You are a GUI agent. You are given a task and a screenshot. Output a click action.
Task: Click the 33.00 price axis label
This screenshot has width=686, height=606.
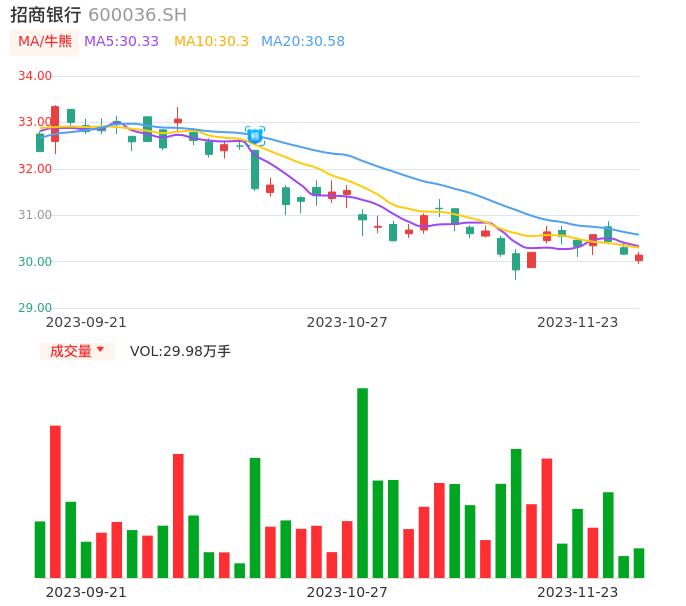34,122
